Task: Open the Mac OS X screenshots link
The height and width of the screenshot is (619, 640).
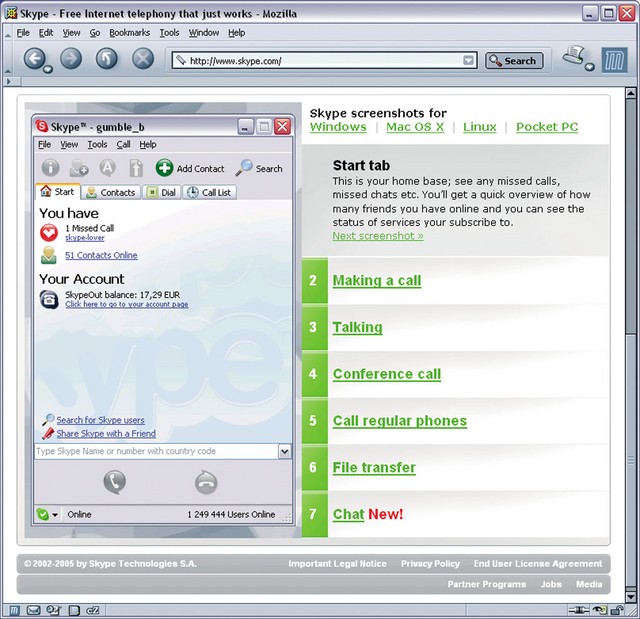Action: [x=415, y=127]
